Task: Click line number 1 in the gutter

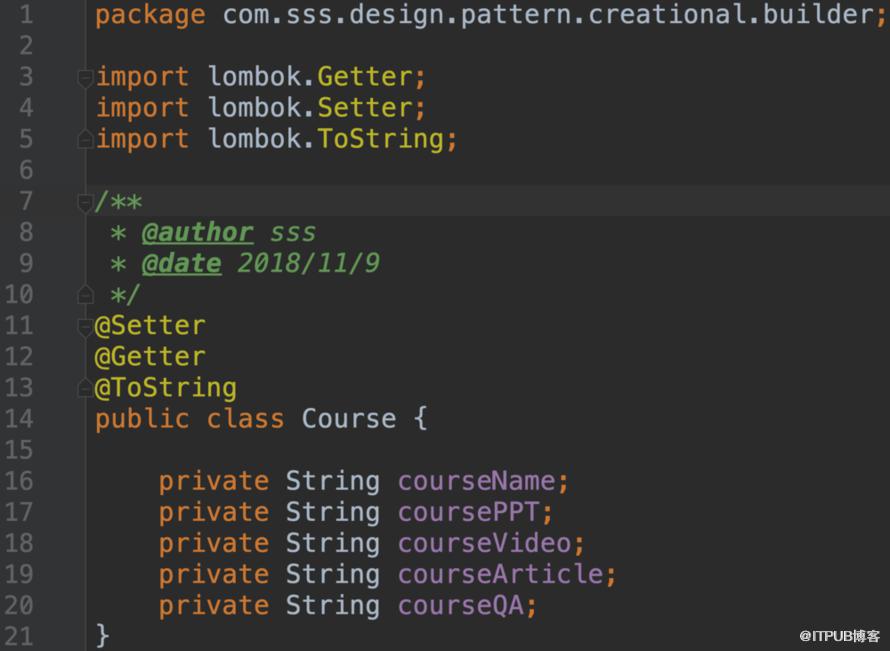Action: tap(26, 15)
